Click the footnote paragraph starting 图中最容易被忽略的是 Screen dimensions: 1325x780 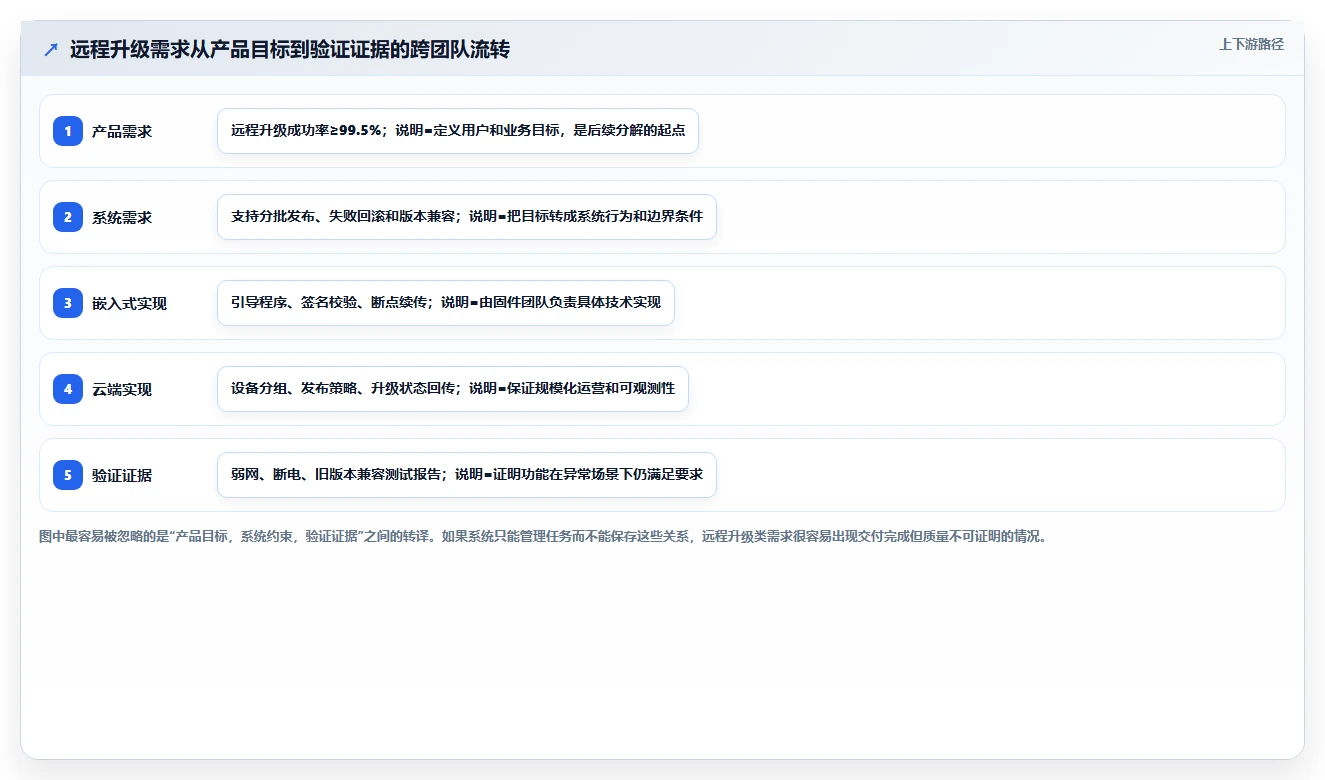click(x=543, y=536)
